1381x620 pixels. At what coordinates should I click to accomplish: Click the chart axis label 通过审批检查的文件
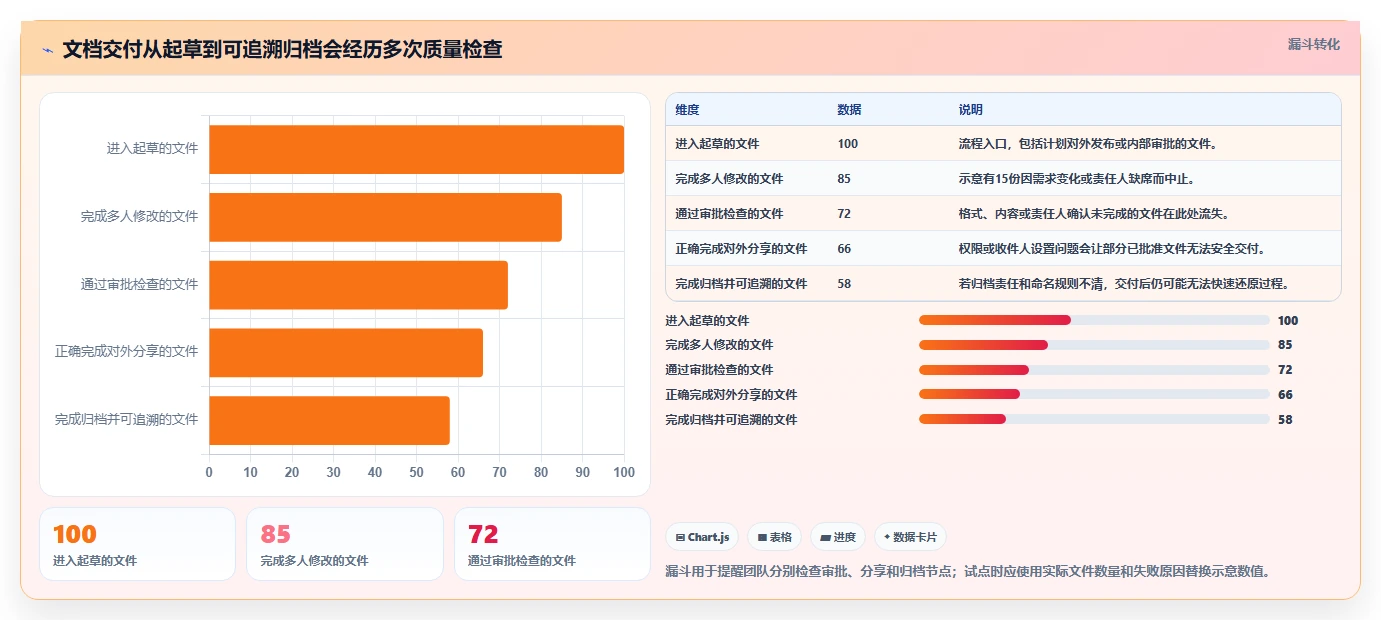coord(140,285)
